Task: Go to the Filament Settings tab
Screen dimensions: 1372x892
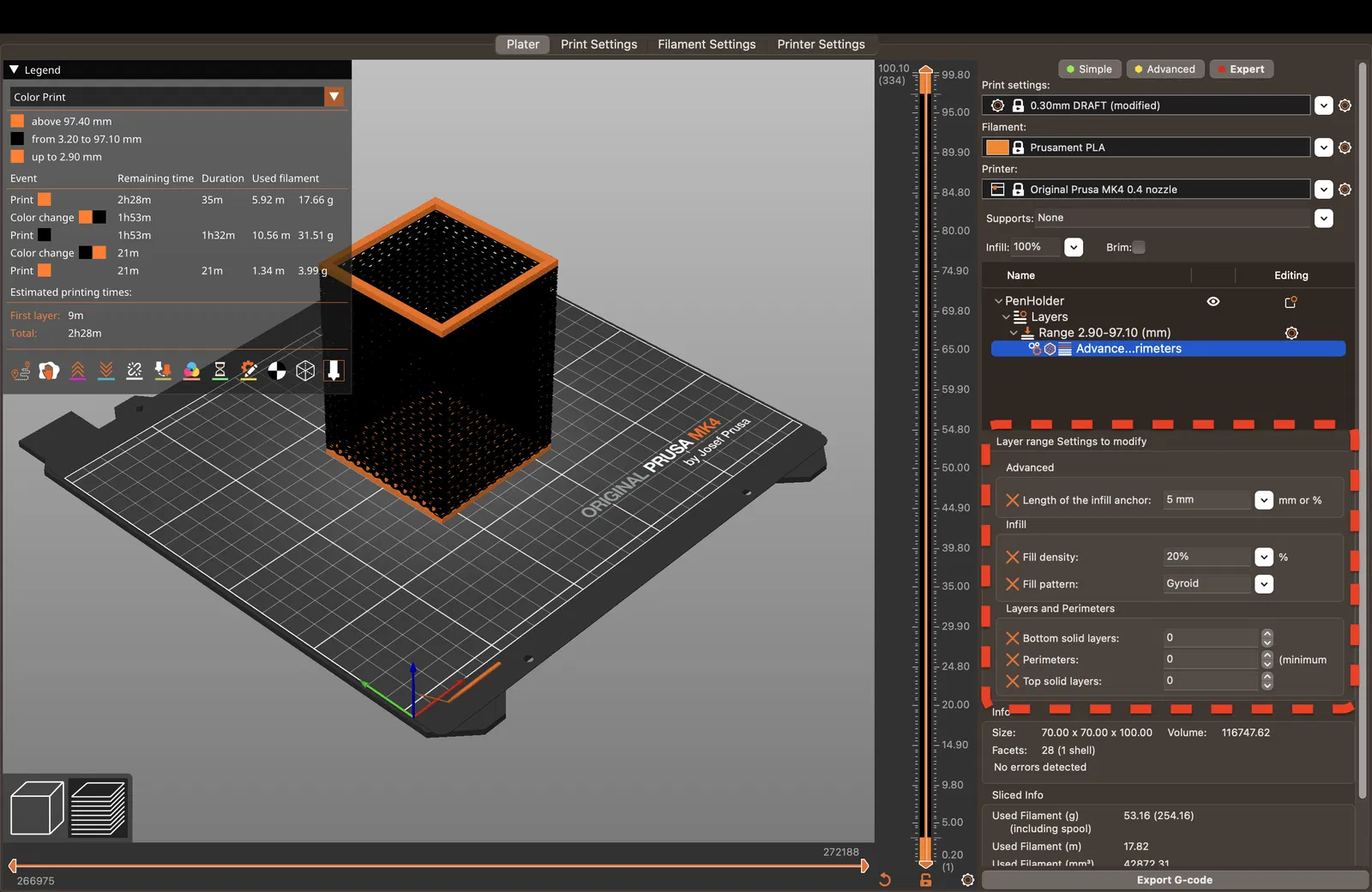Action: coord(707,45)
